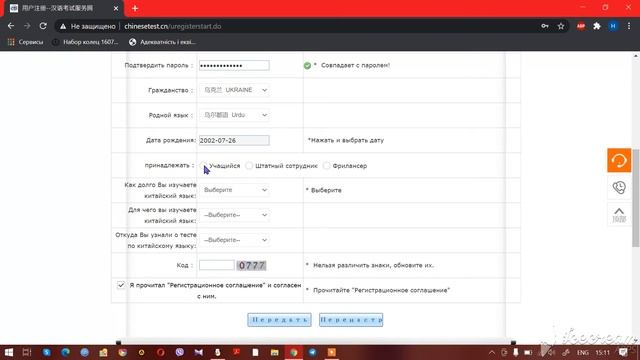The height and width of the screenshot is (360, 640).
Task: Open the AdBlock Plus extension icon
Action: point(581,26)
